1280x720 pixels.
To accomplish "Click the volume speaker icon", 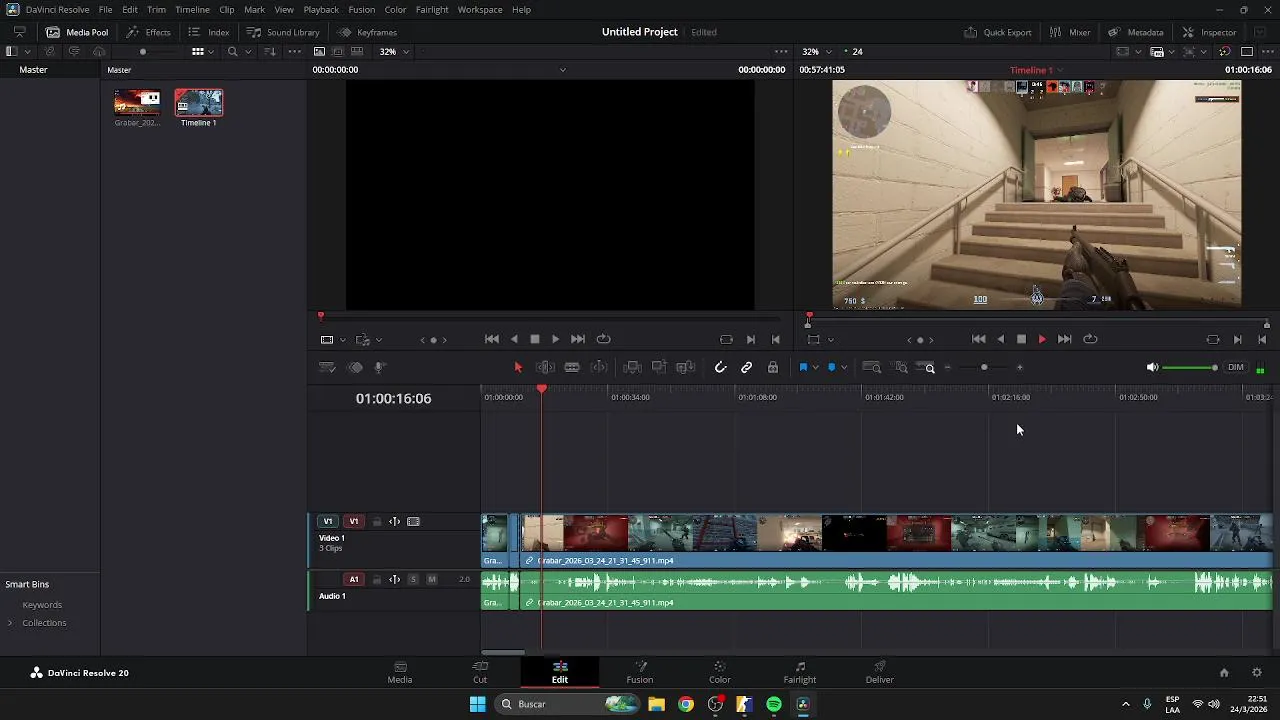I will [x=1152, y=368].
